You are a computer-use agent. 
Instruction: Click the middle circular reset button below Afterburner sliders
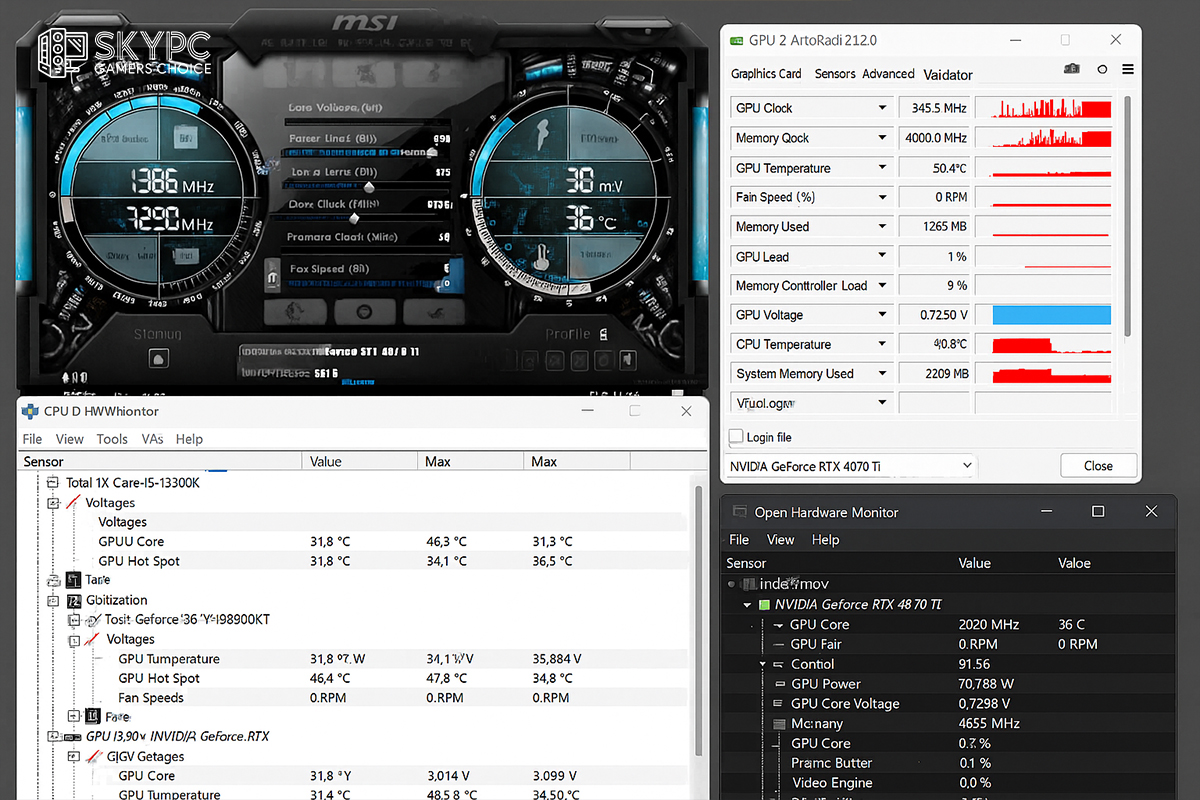(364, 310)
